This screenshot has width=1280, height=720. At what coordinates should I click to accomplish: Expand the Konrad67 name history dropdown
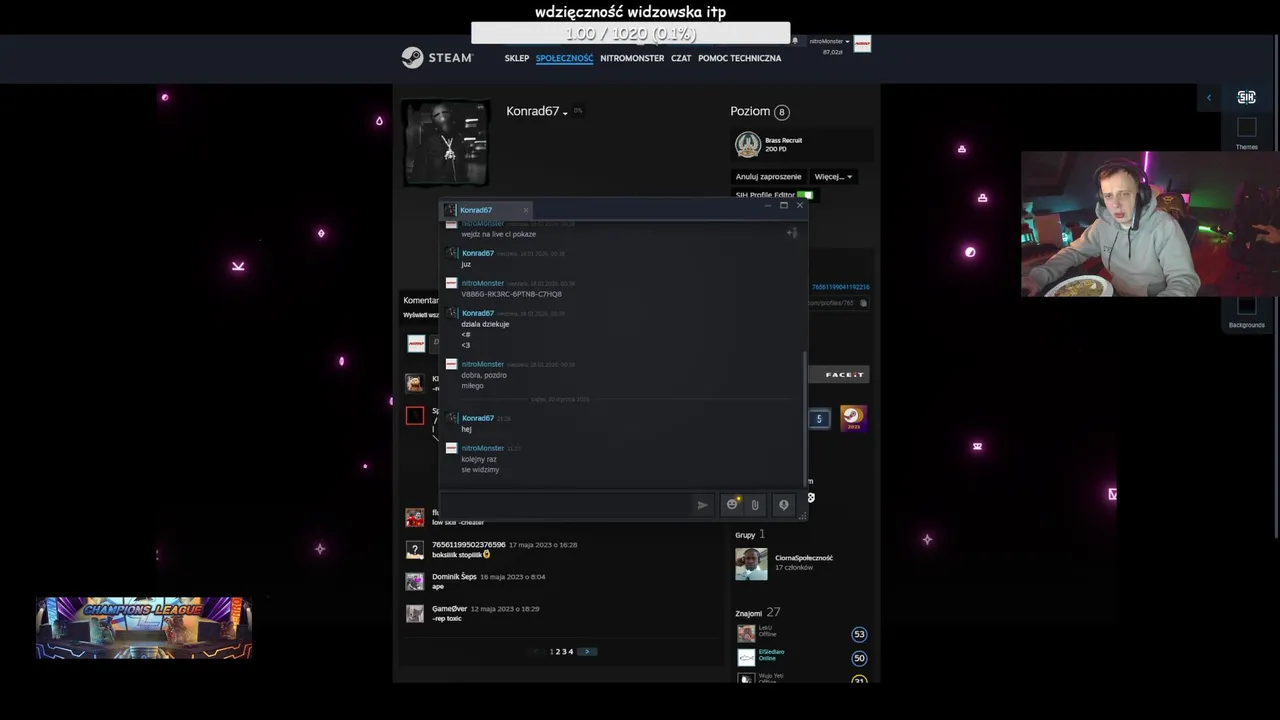pyautogui.click(x=565, y=113)
